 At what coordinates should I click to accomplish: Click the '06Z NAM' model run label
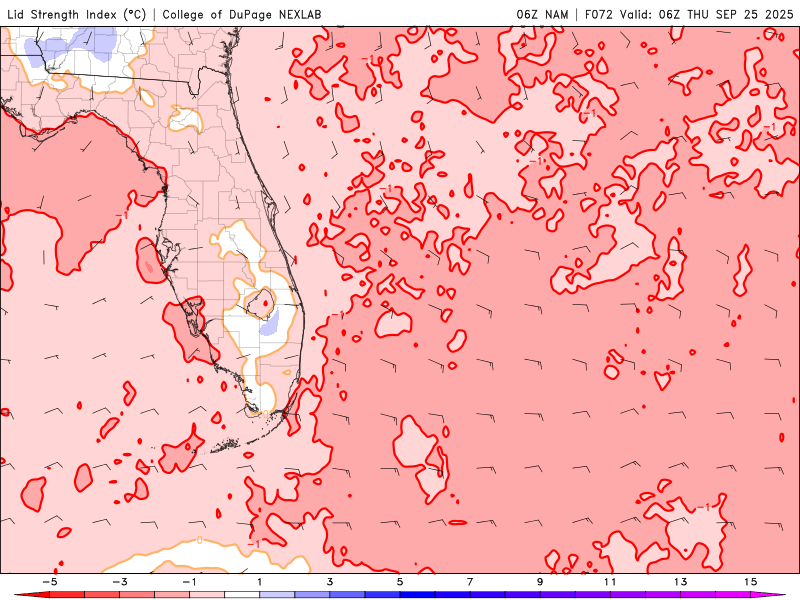coord(542,14)
